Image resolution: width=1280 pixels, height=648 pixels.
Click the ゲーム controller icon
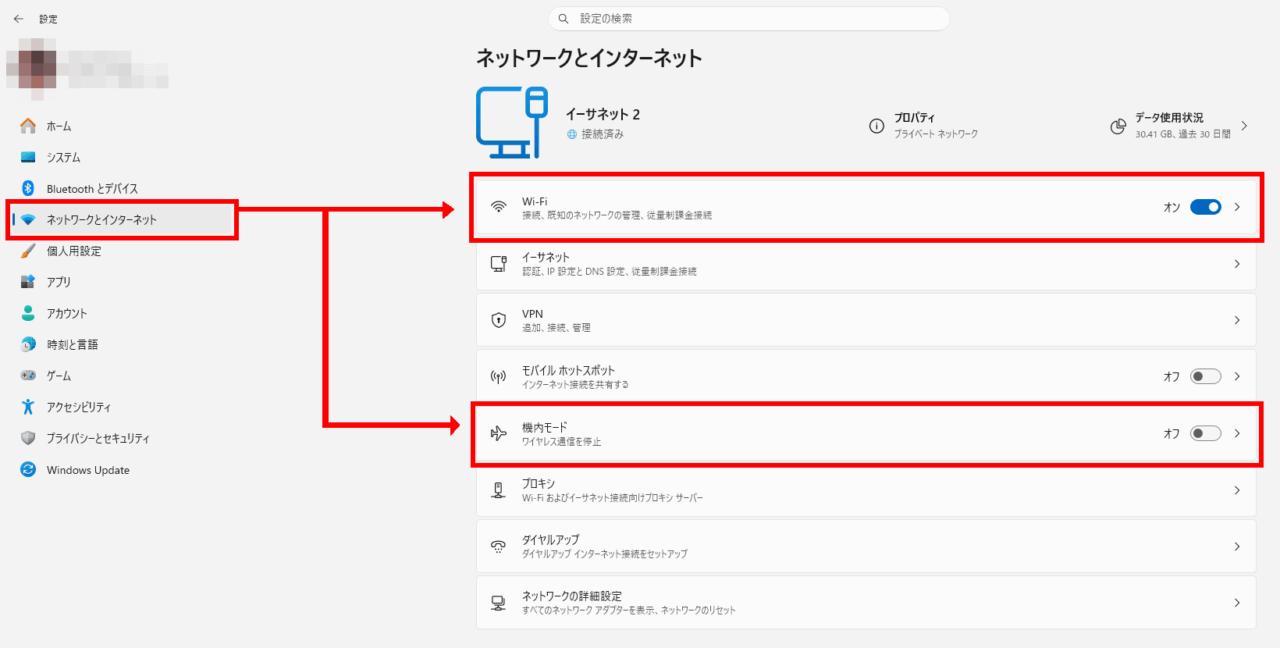(28, 376)
